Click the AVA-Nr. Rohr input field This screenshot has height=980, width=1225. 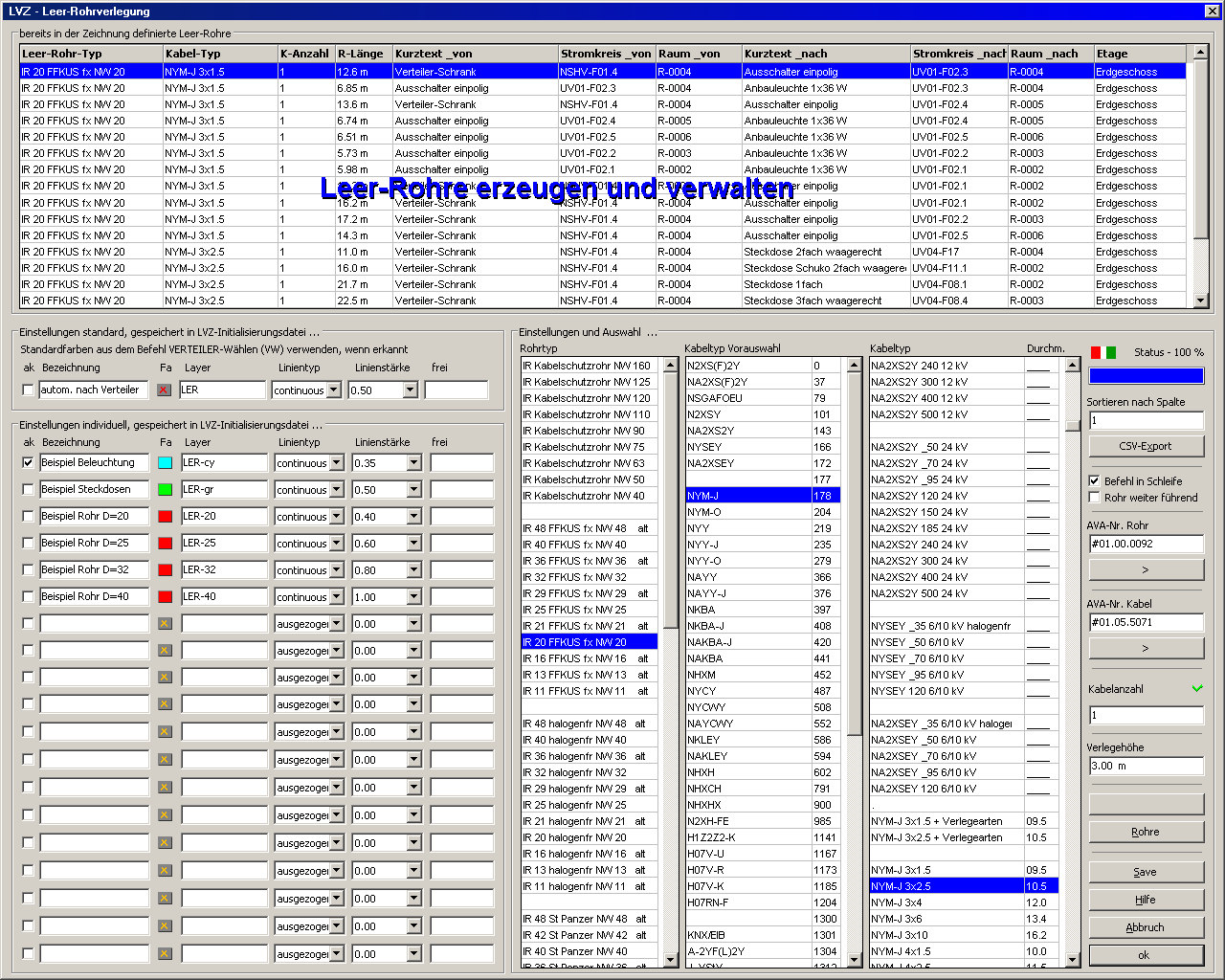[x=1147, y=544]
